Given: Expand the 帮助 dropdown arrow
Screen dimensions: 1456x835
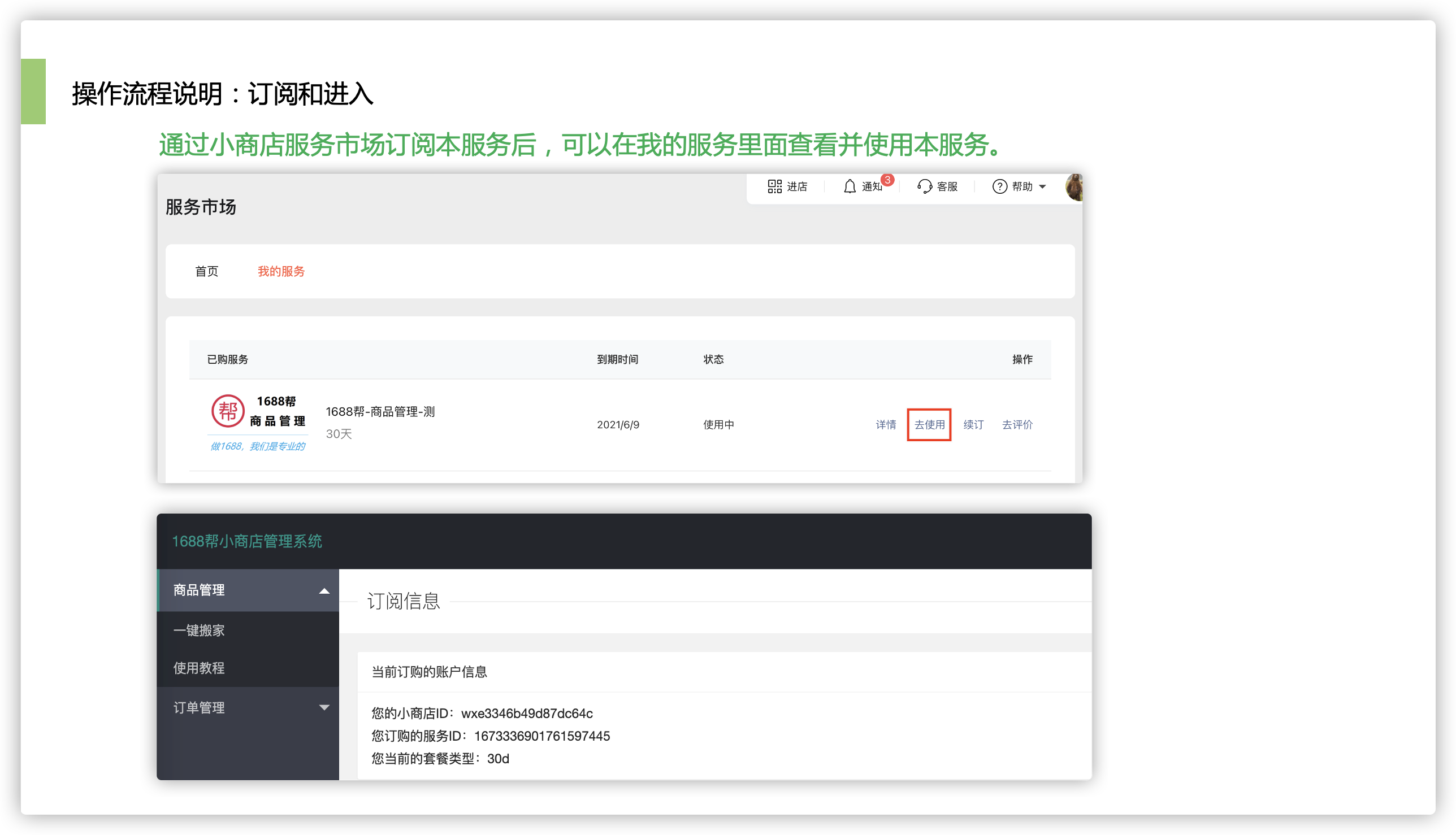Looking at the screenshot, I should pos(1044,186).
